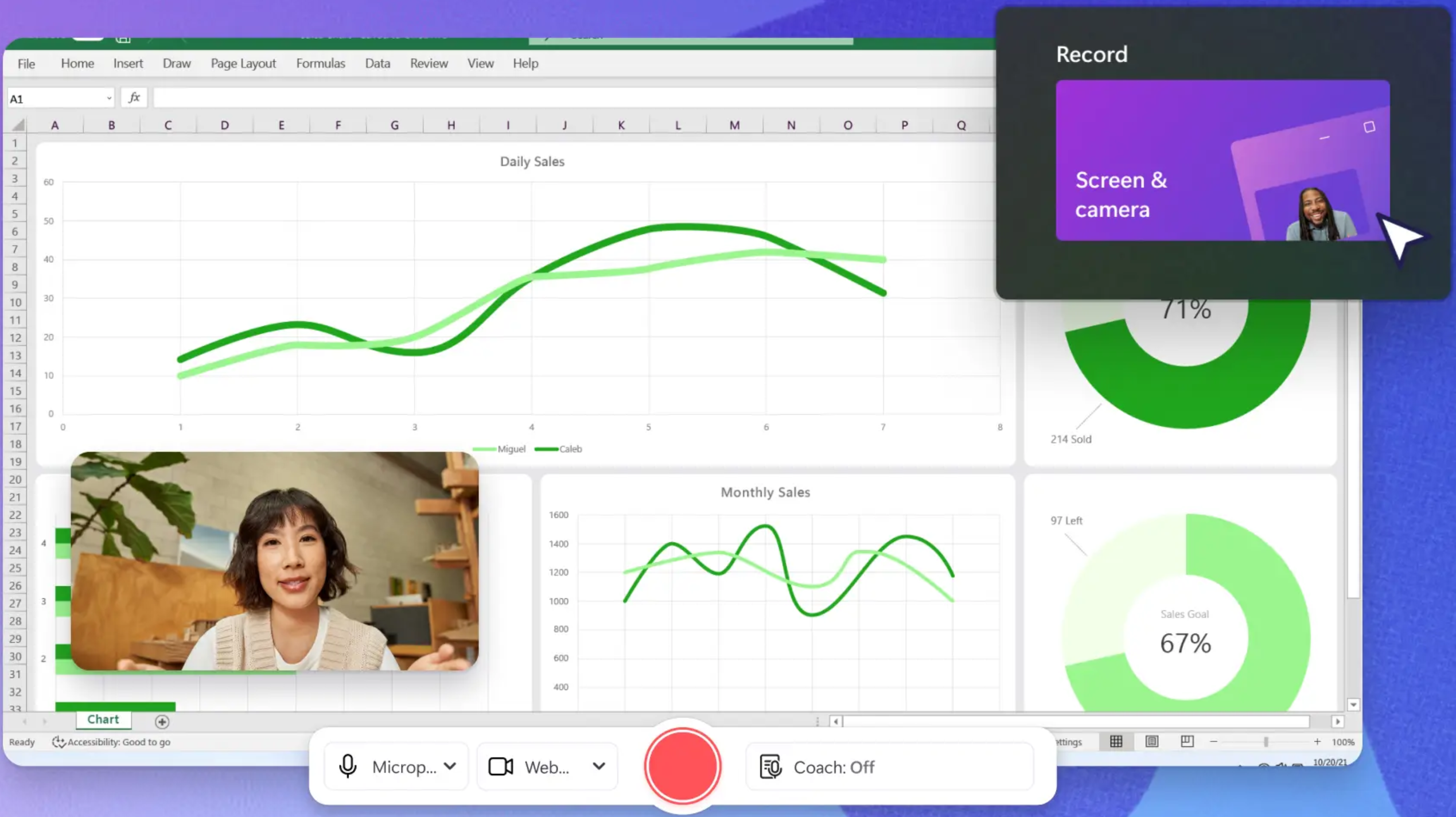This screenshot has height=817, width=1456.
Task: Click the microphone icon
Action: coord(348,767)
